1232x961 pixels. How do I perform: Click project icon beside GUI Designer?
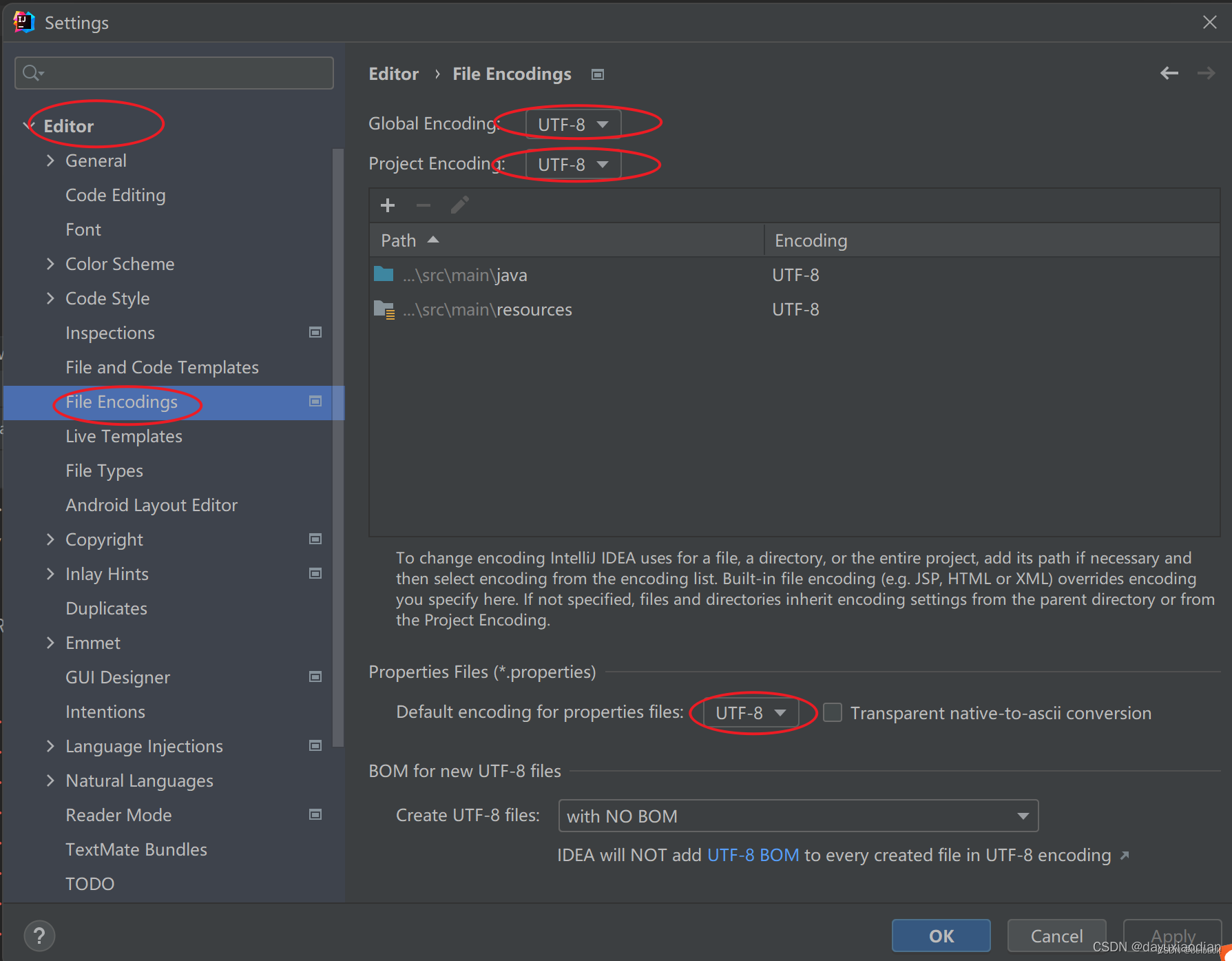315,676
